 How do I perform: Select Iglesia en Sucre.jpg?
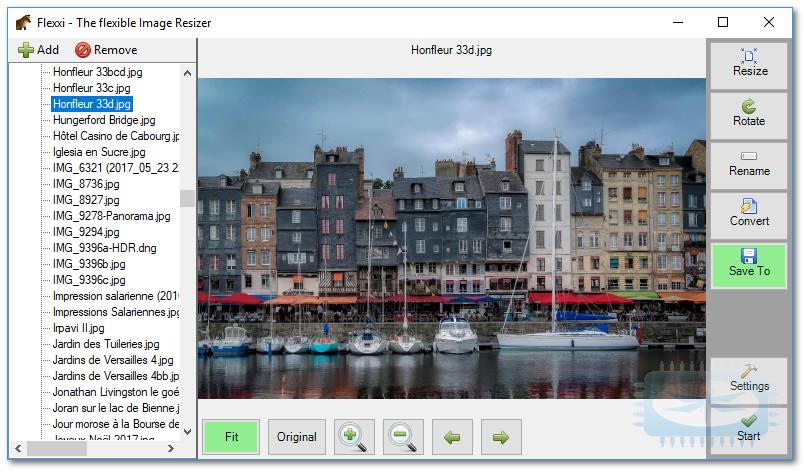98,152
